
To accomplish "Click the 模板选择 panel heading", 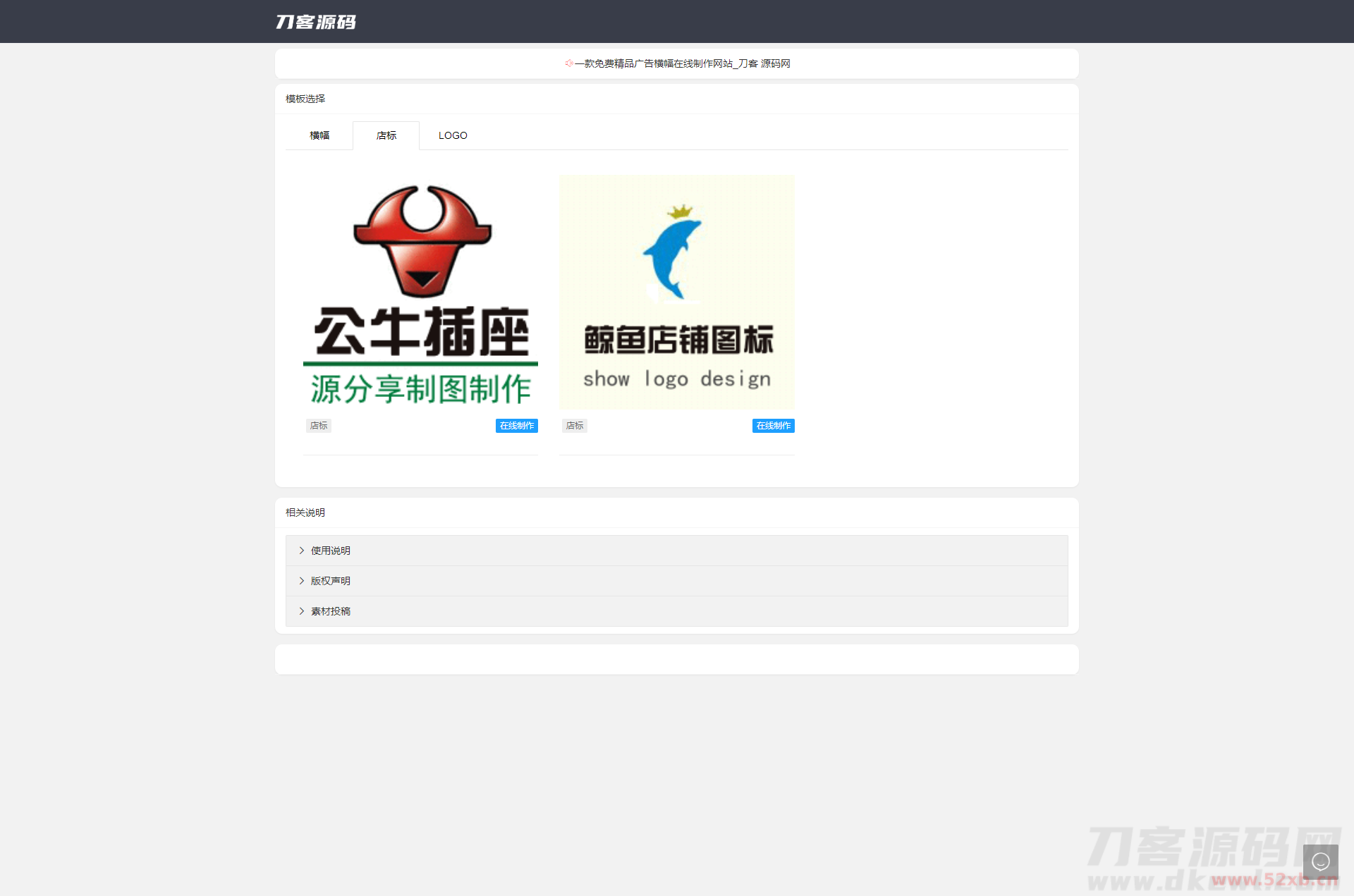I will (x=305, y=99).
